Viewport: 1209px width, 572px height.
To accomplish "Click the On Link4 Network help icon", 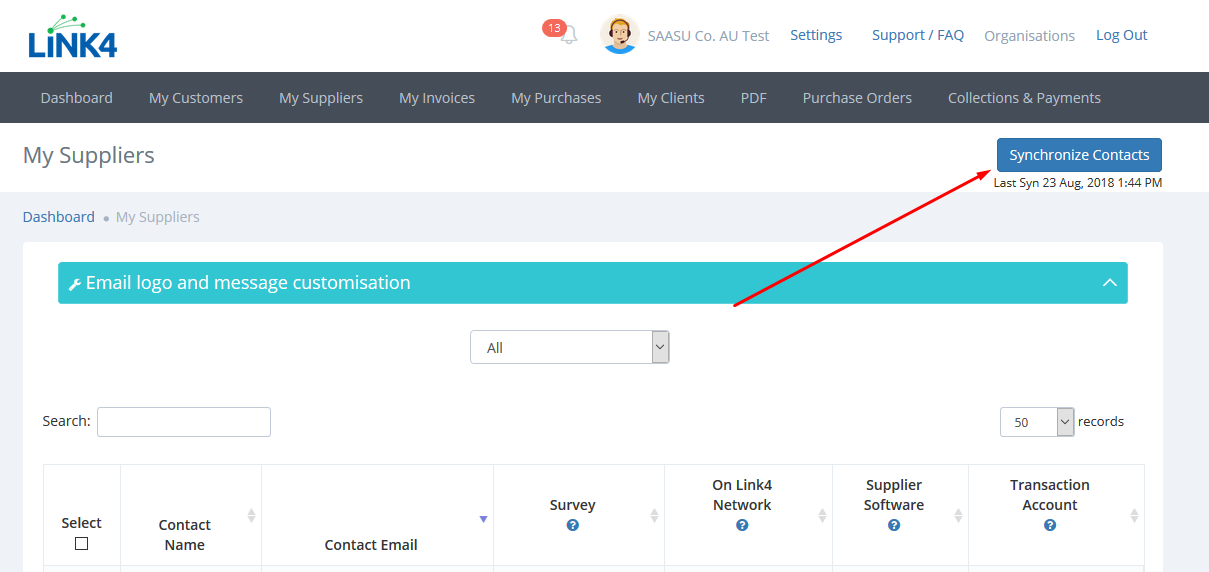I will 742,525.
